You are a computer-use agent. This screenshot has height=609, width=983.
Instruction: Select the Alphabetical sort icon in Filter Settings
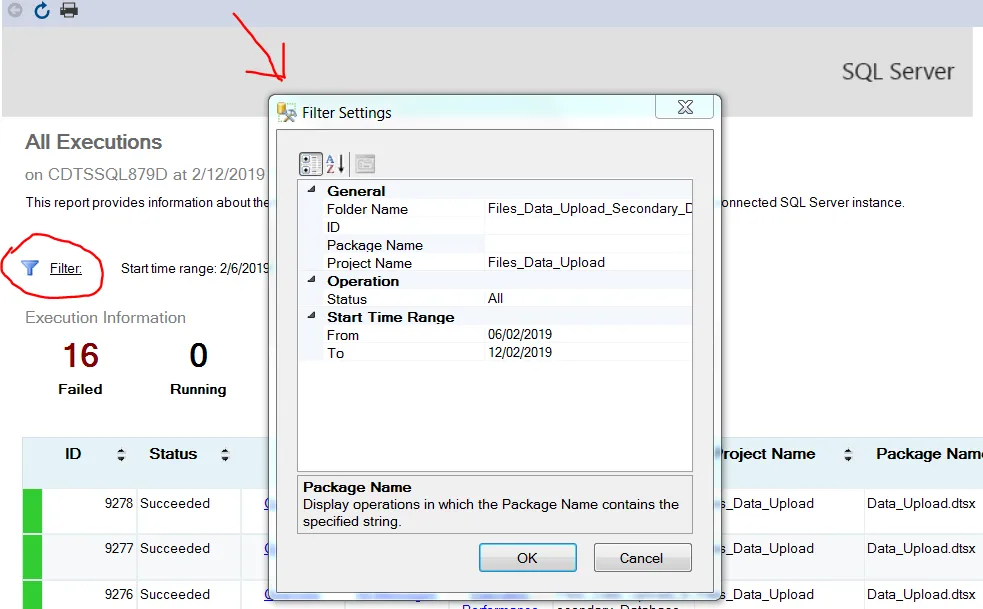pos(335,164)
